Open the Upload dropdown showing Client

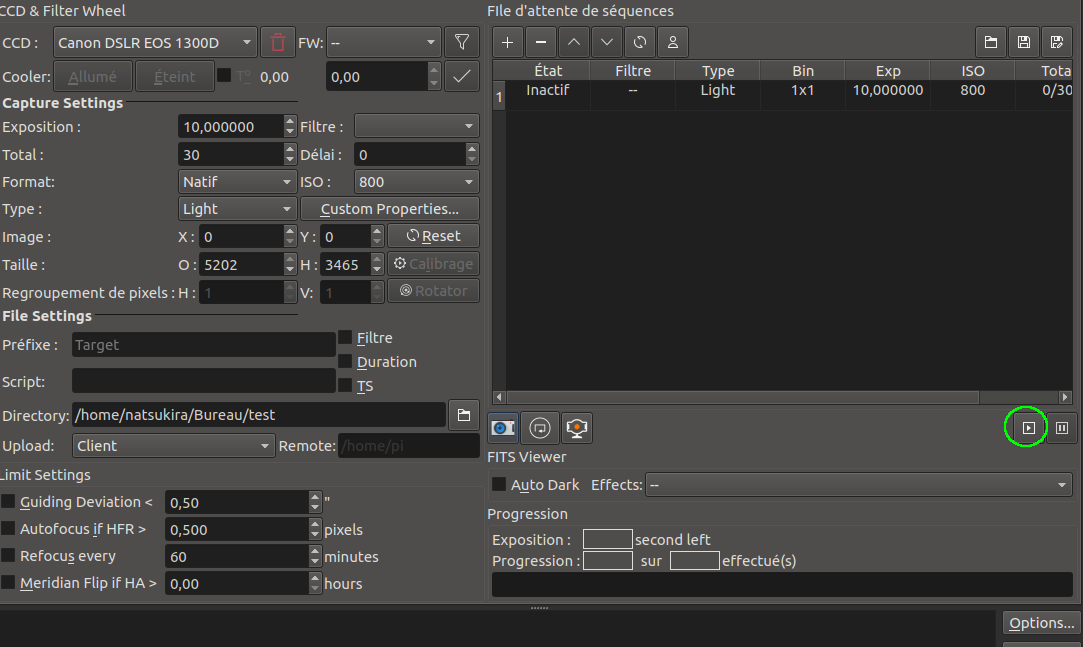(x=173, y=446)
